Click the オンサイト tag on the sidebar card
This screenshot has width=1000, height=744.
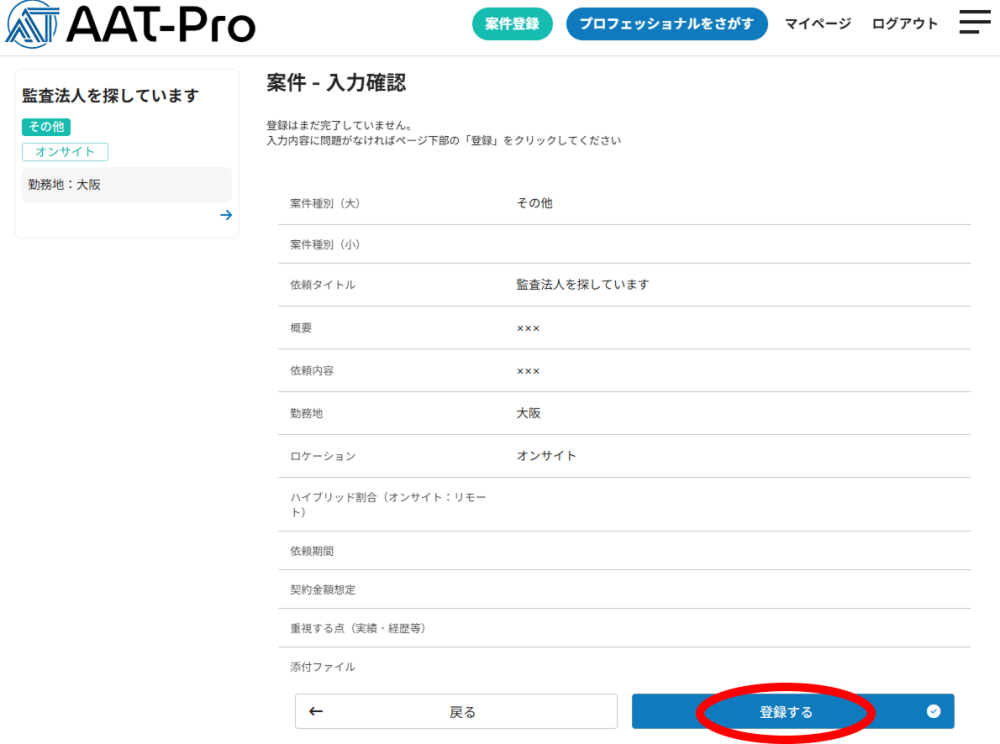pyautogui.click(x=65, y=152)
